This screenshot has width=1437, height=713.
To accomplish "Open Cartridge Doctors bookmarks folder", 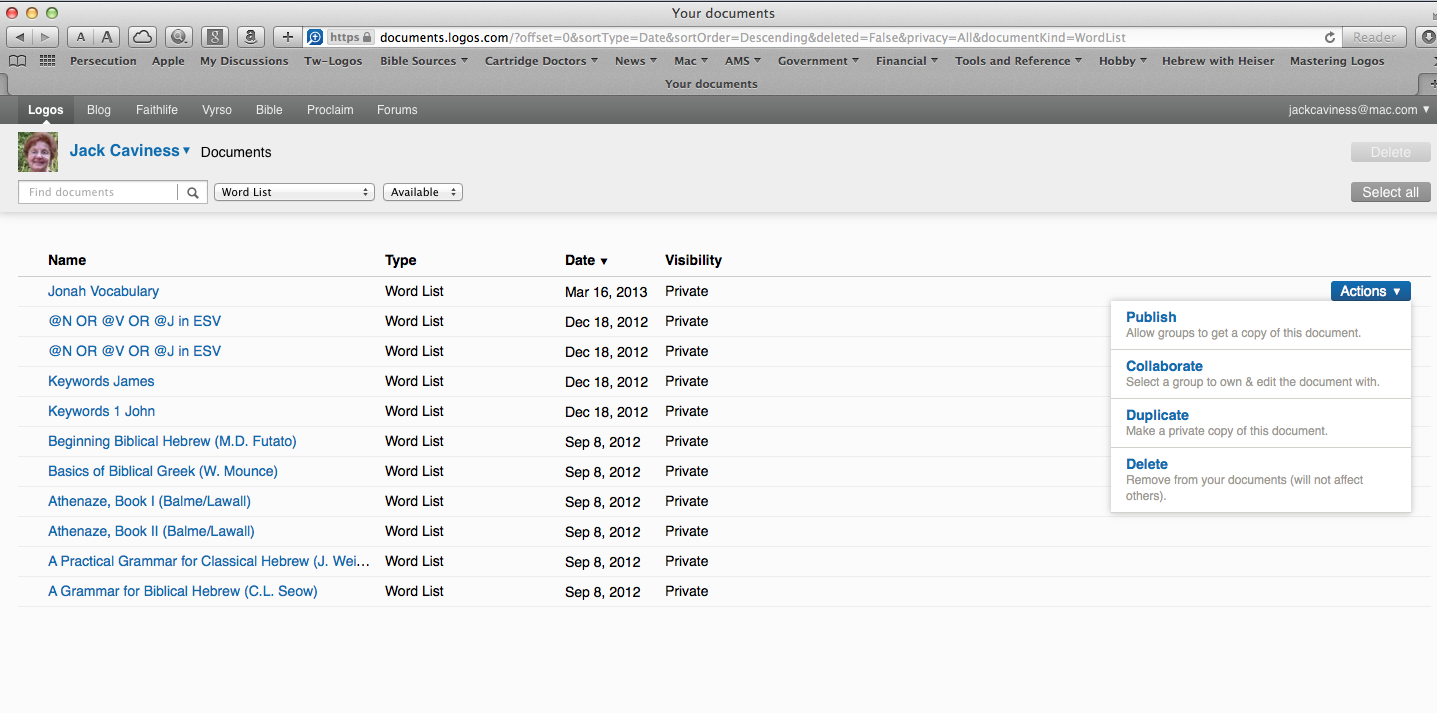I will (541, 61).
